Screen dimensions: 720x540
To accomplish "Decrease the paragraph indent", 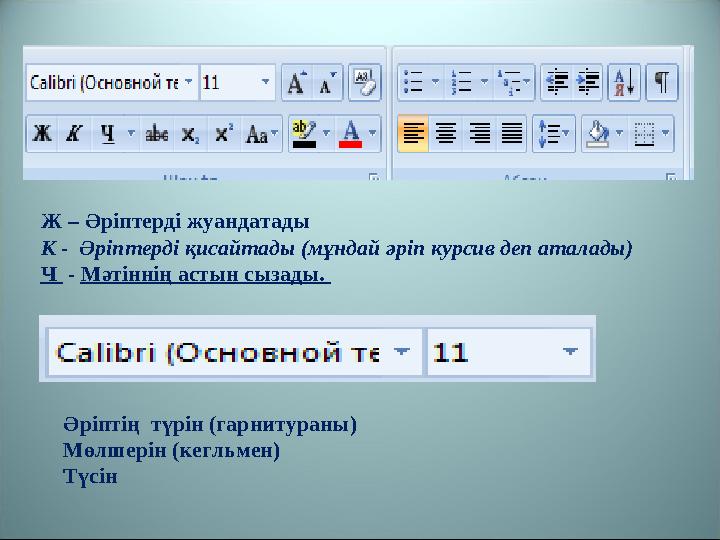I will click(x=557, y=83).
